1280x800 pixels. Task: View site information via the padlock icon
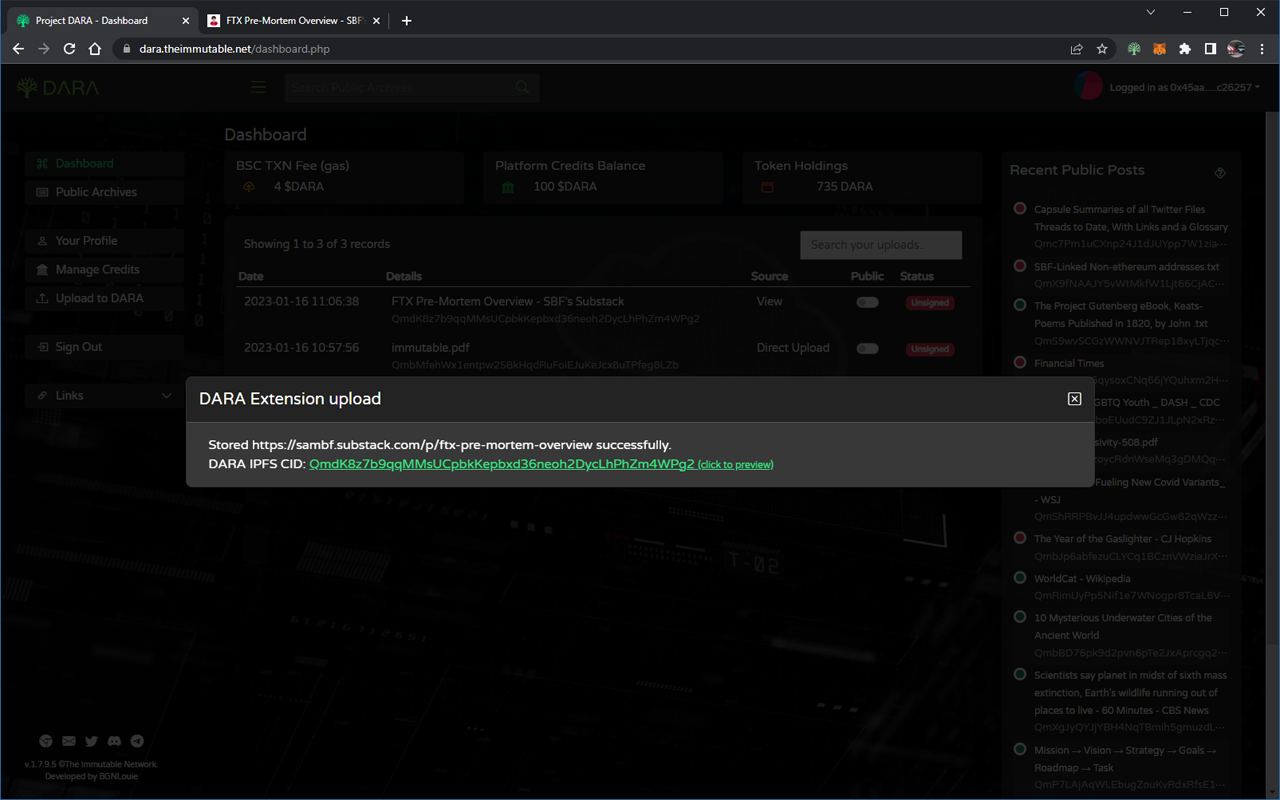pos(126,48)
